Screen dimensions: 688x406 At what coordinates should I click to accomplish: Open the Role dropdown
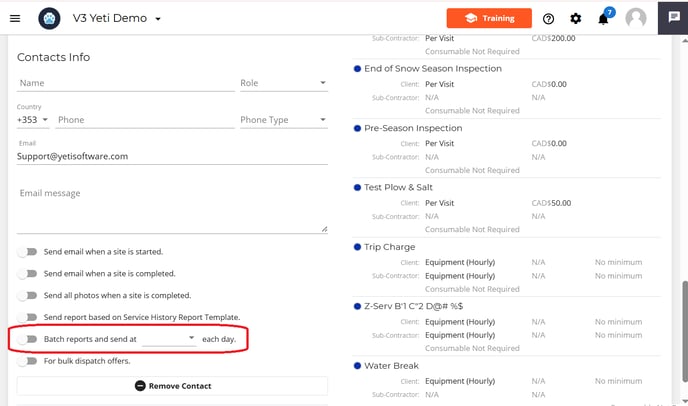[x=283, y=83]
